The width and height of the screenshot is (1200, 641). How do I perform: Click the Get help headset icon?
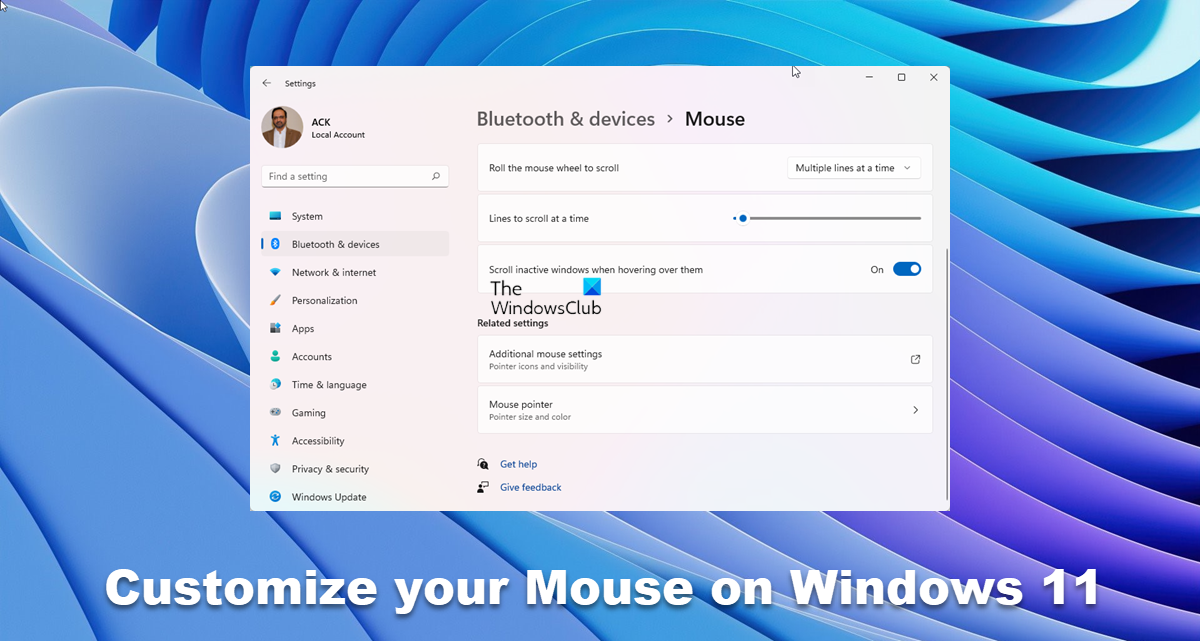click(484, 464)
